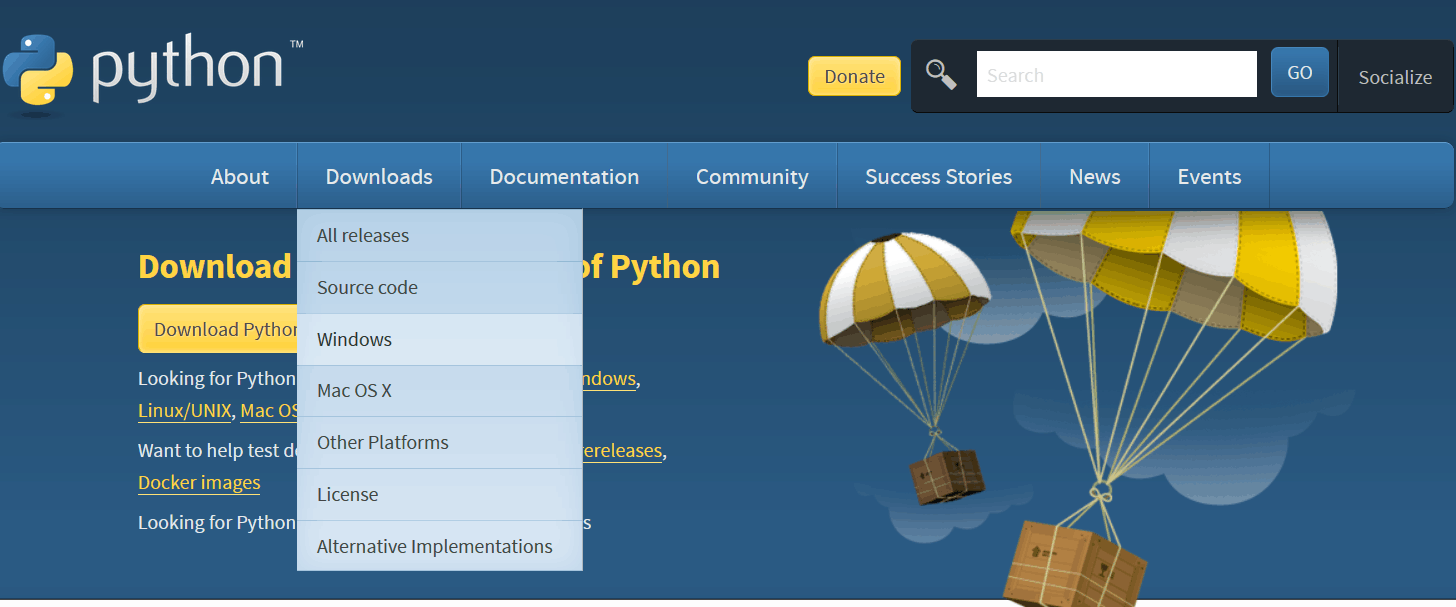The image size is (1456, 607).
Task: Select All releases in Downloads dropdown
Action: [440, 236]
